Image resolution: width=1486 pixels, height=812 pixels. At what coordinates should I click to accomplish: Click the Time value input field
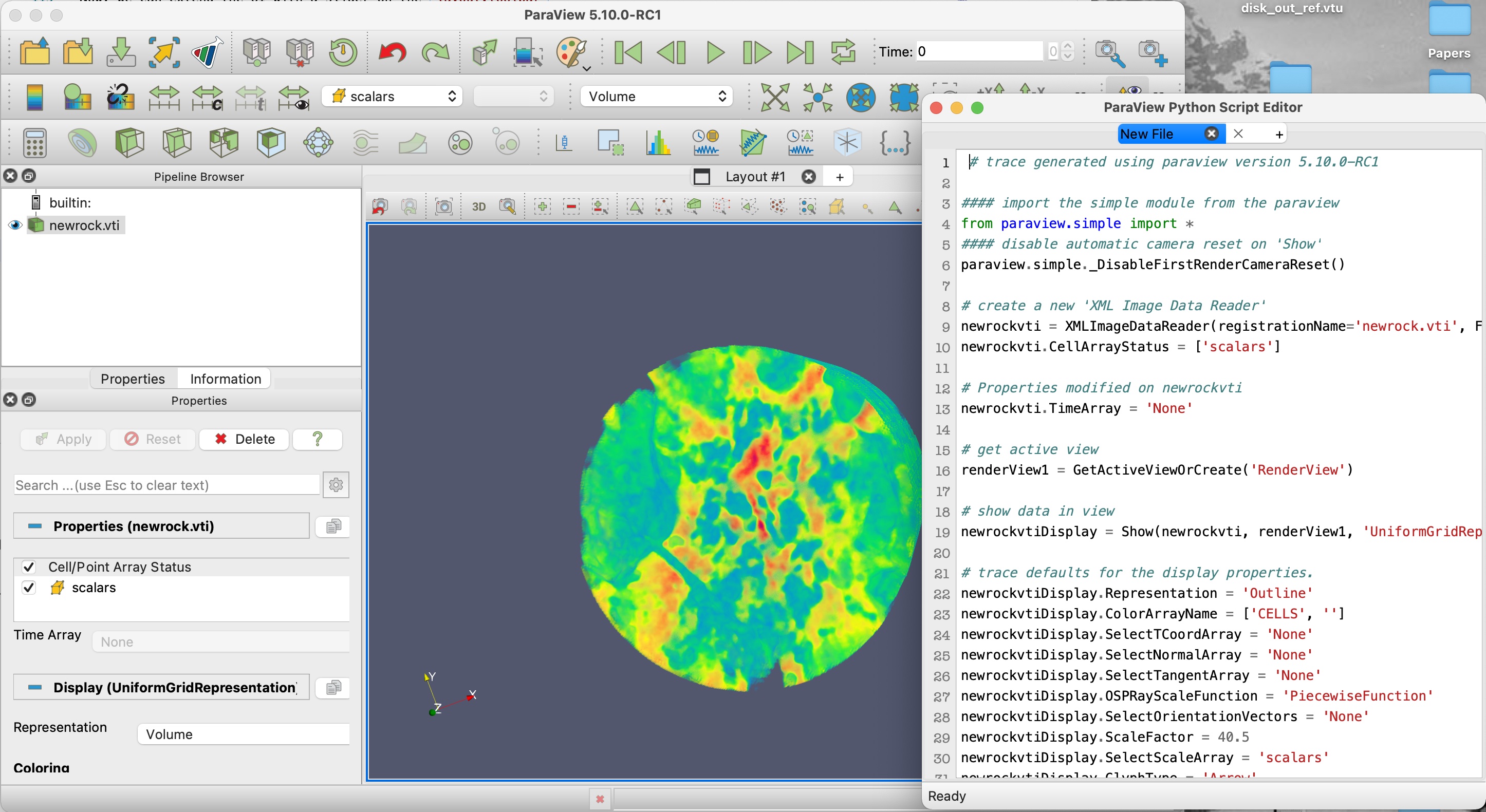[979, 51]
